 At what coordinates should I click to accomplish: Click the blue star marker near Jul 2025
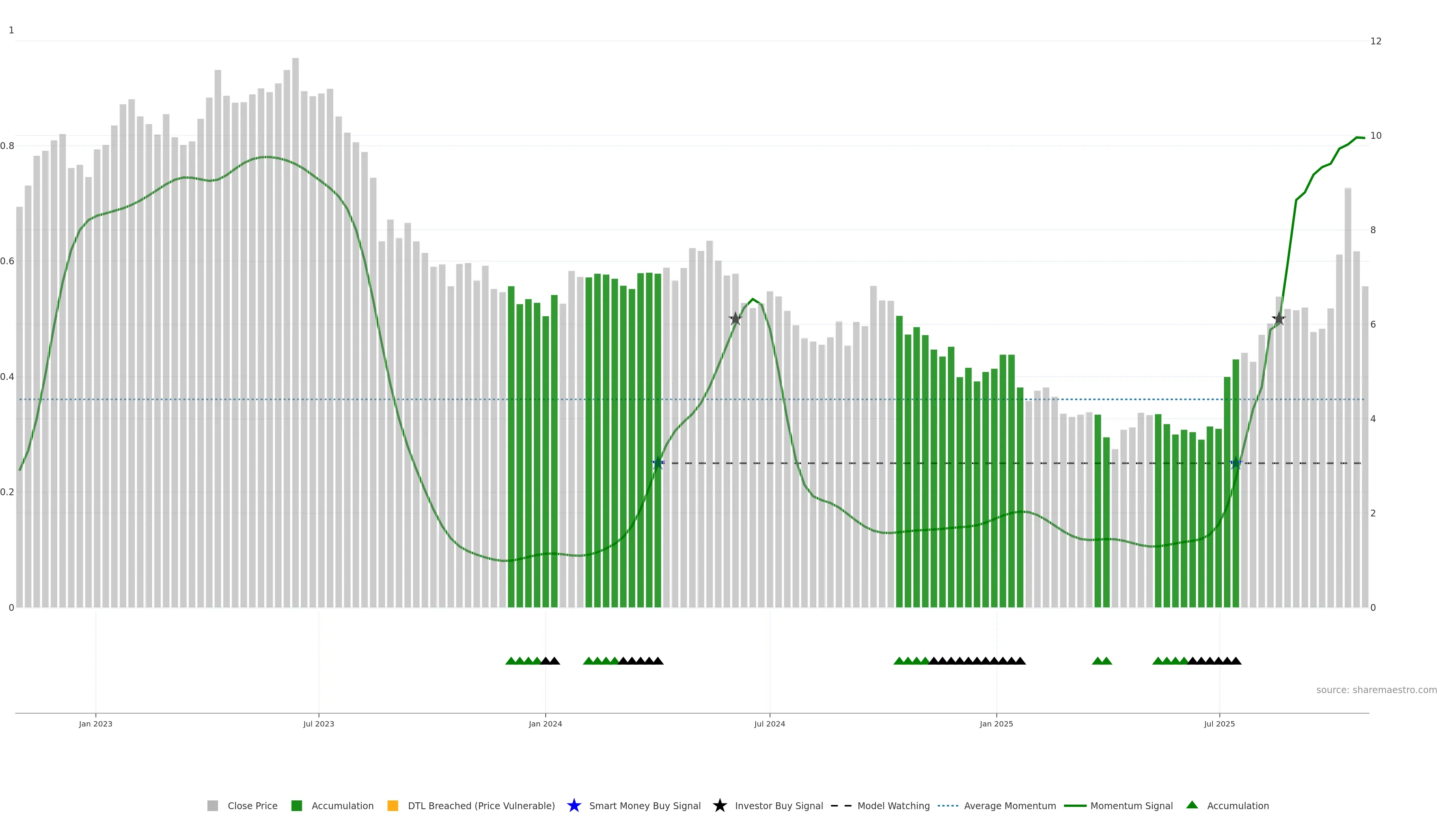pos(1236,463)
